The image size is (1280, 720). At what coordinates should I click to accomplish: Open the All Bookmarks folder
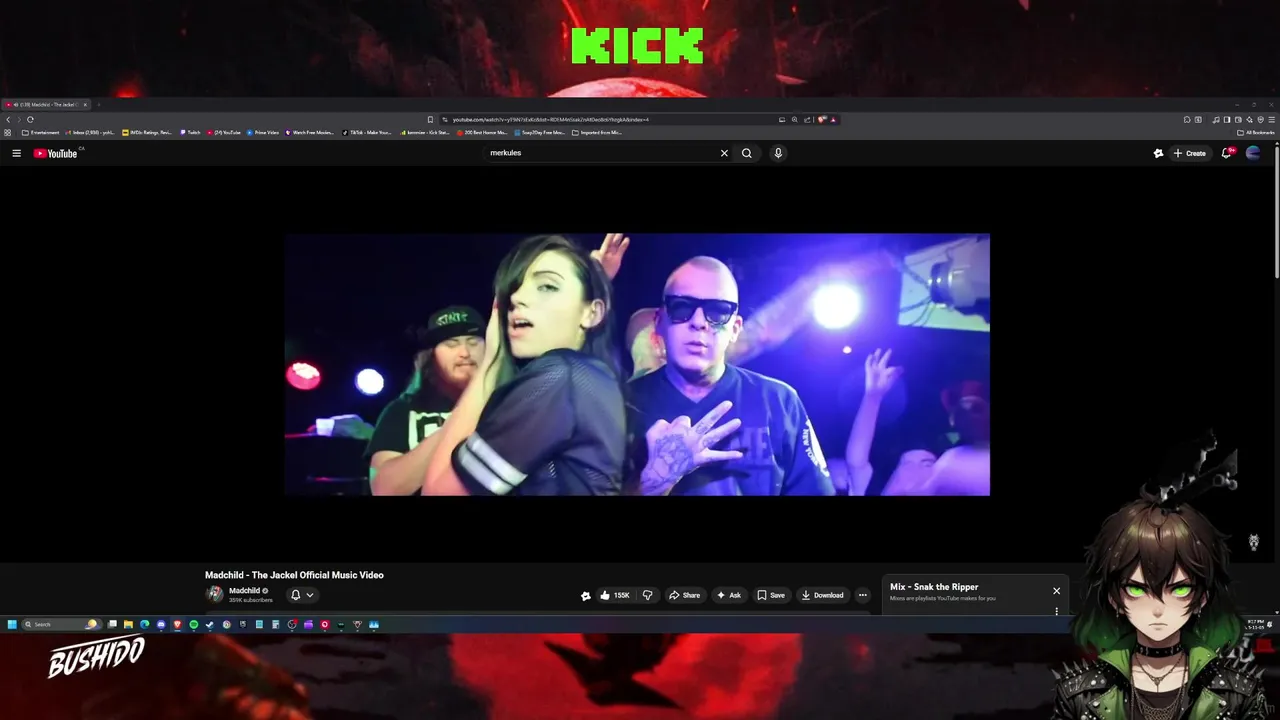(x=1256, y=132)
